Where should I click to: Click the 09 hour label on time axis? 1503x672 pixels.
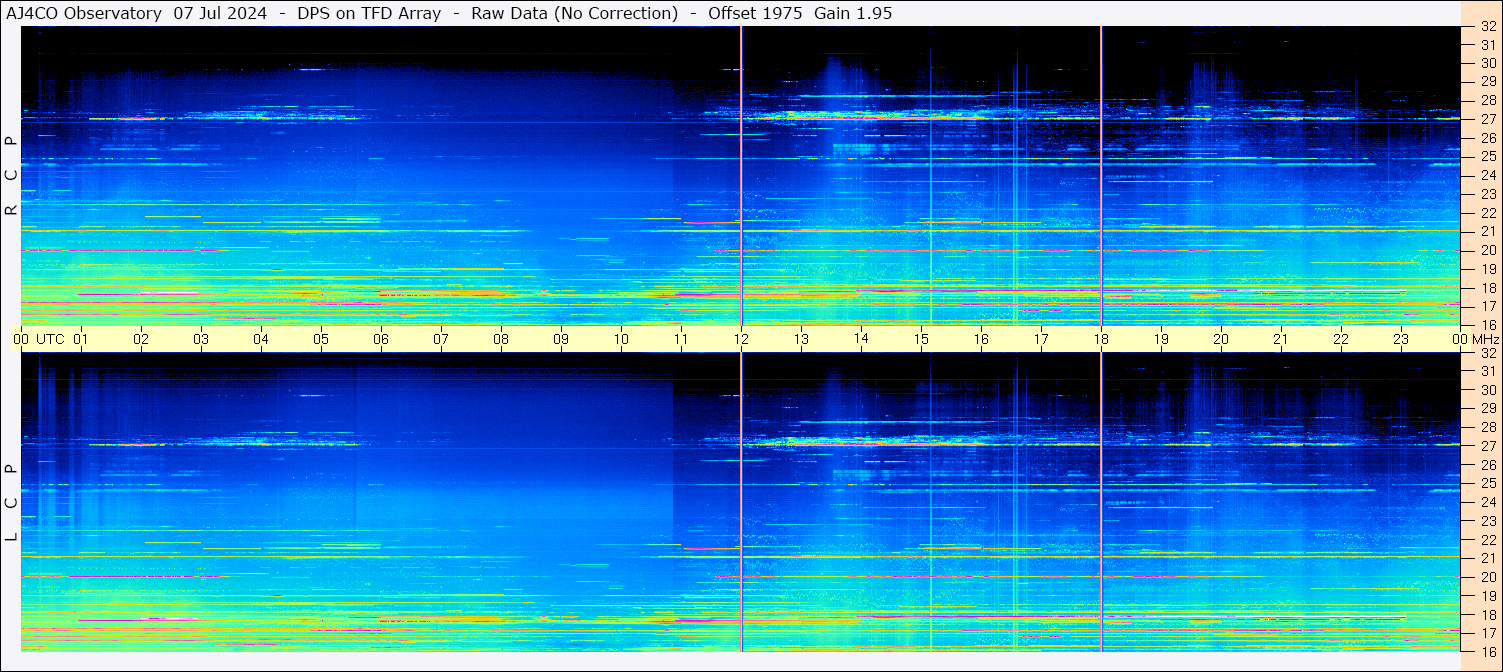pos(561,339)
